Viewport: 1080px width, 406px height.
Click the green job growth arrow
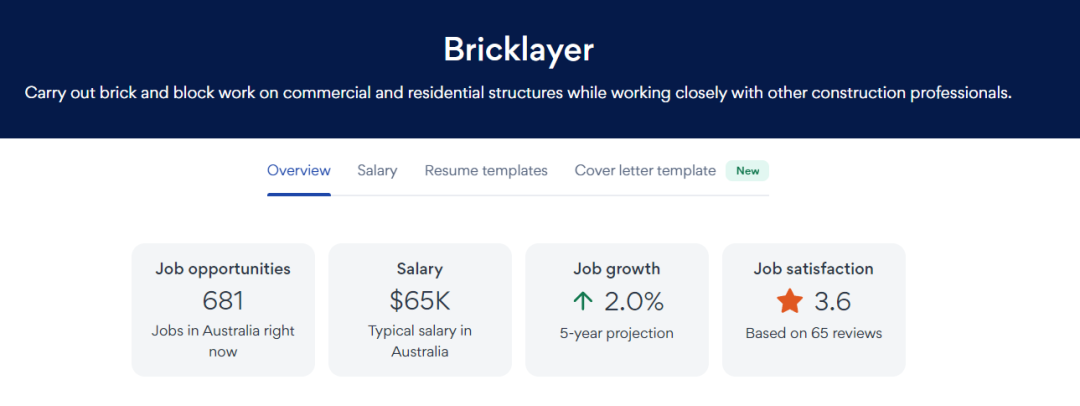(582, 302)
